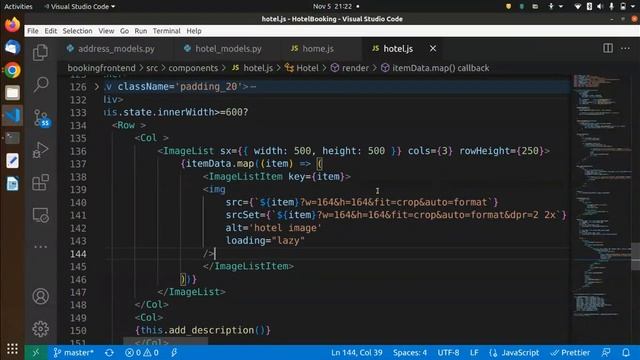Open the Selection menu
The width and height of the screenshot is (640, 360).
click(x=77, y=31)
